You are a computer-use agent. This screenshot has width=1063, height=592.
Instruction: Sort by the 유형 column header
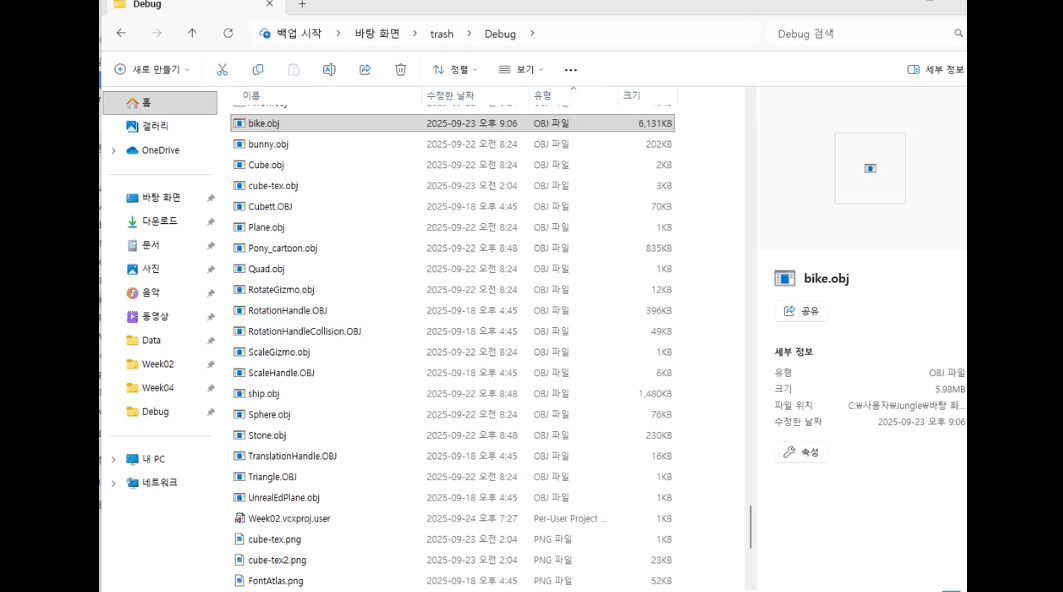542,96
